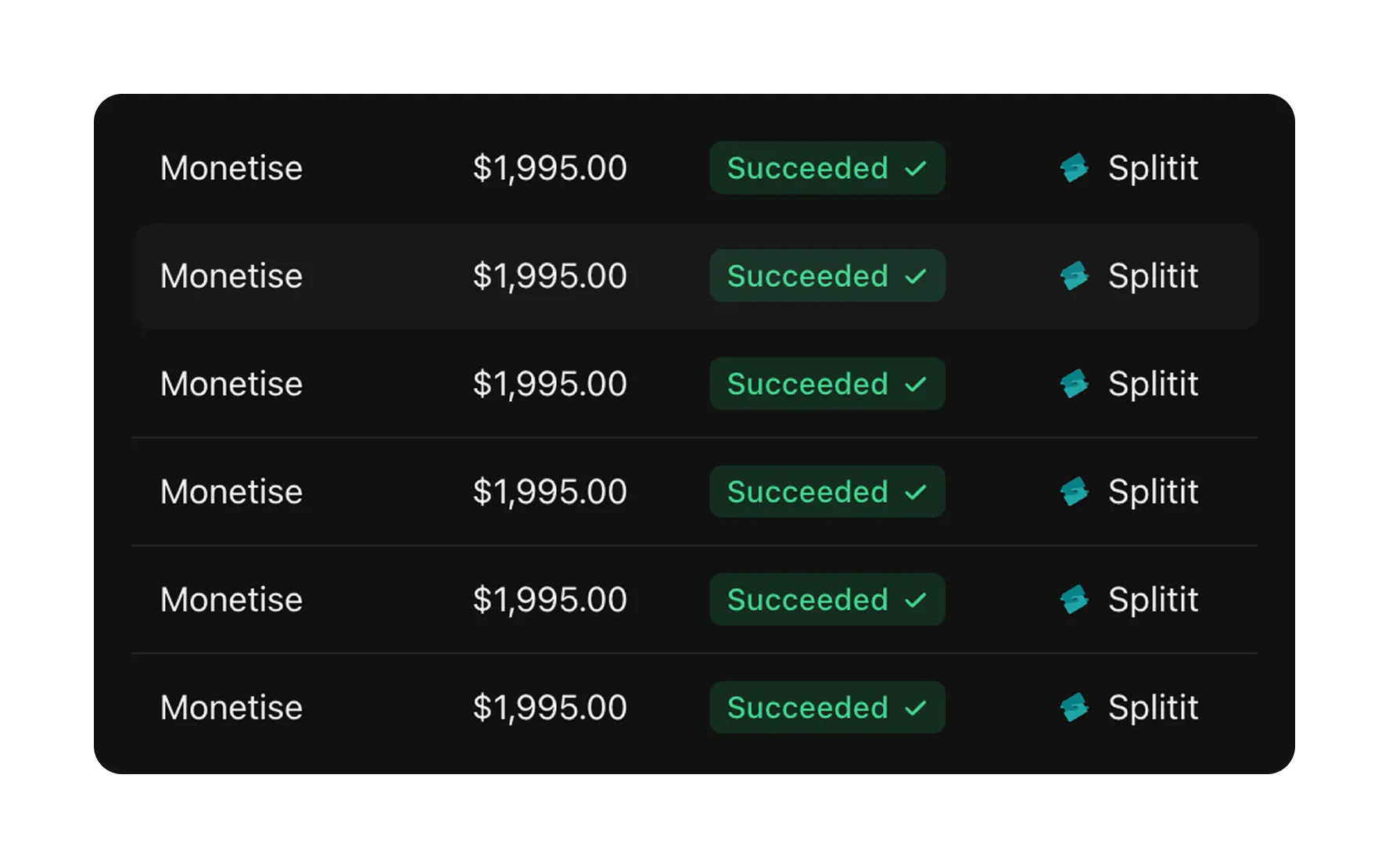This screenshot has height=868, width=1389.
Task: Click the Monetise name in the fourth row
Action: 231,492
